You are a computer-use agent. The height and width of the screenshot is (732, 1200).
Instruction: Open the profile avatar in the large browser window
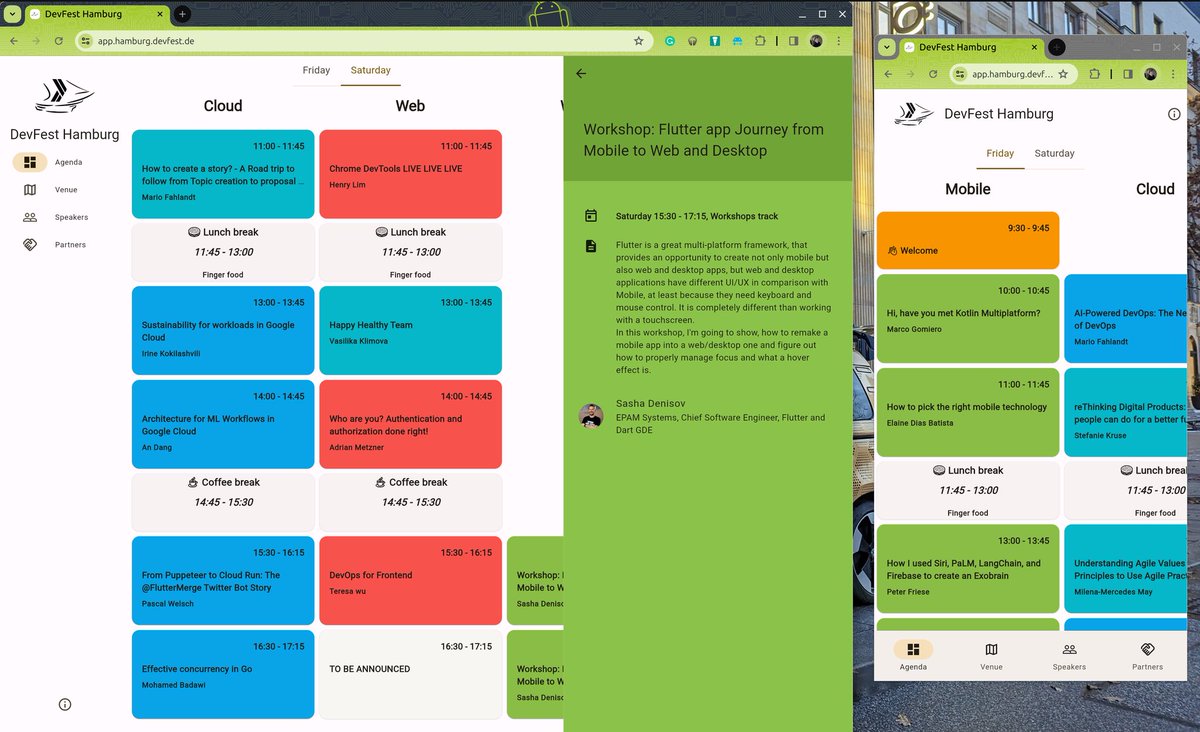817,41
